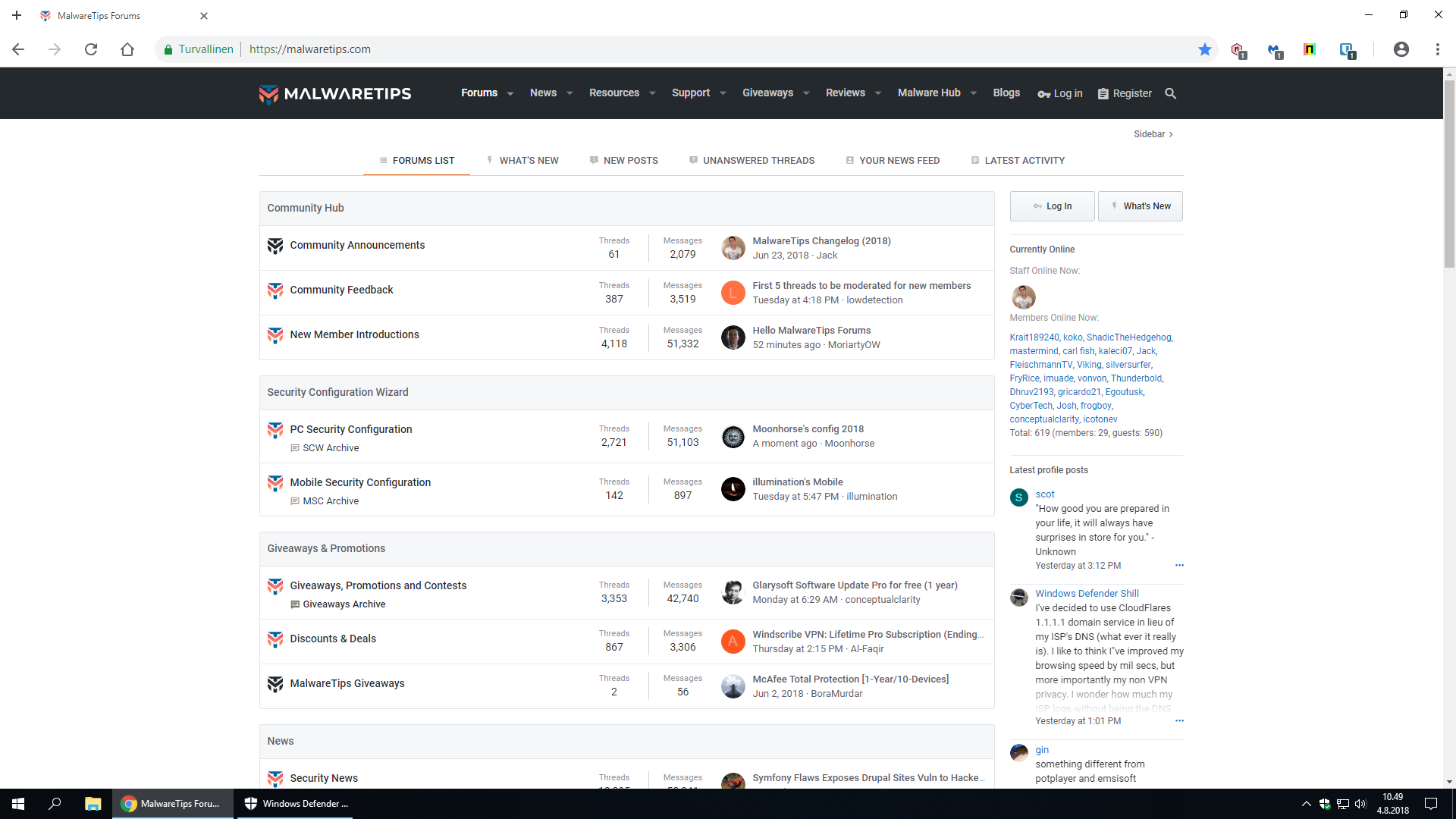Screen dimensions: 1456x819
Task: Open Windows Defender from the taskbar
Action: tap(297, 804)
